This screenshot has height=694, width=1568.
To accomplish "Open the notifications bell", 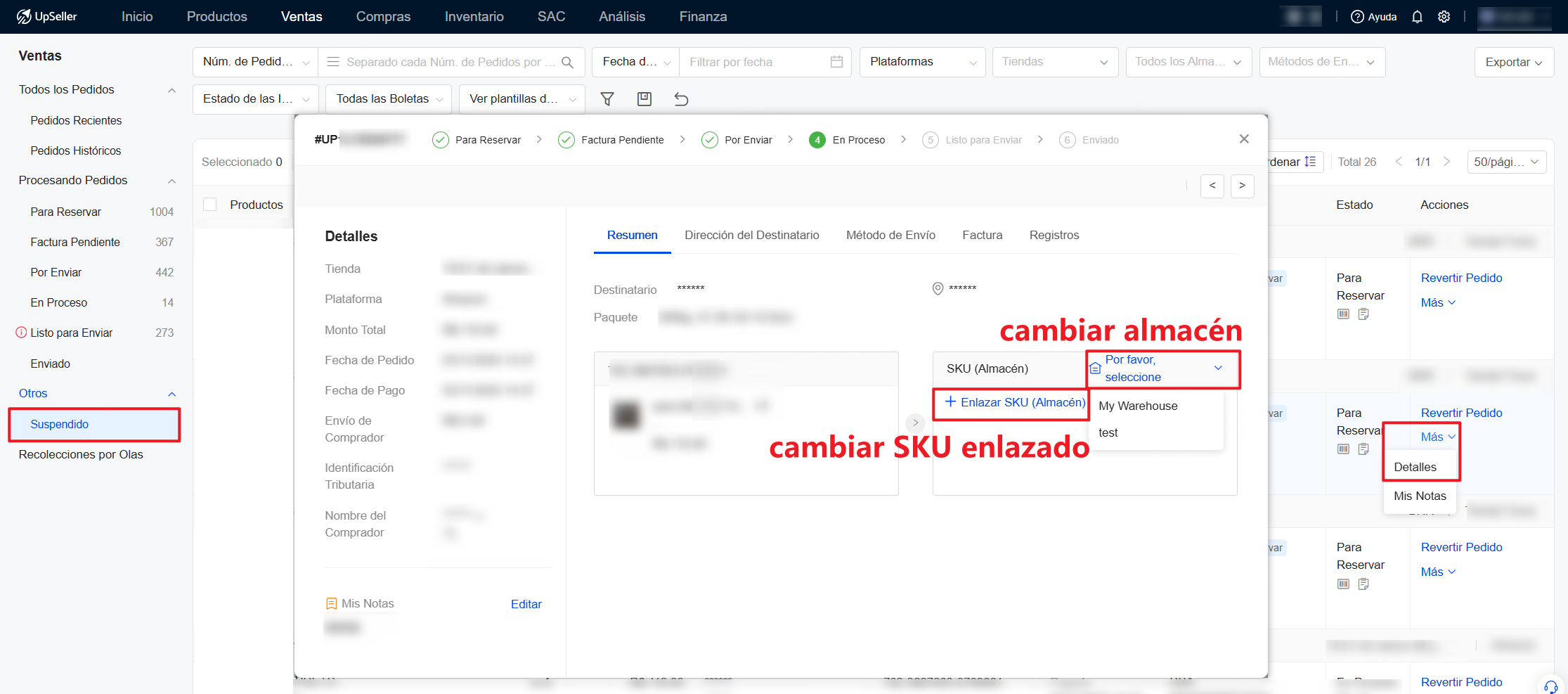I will (x=1417, y=16).
